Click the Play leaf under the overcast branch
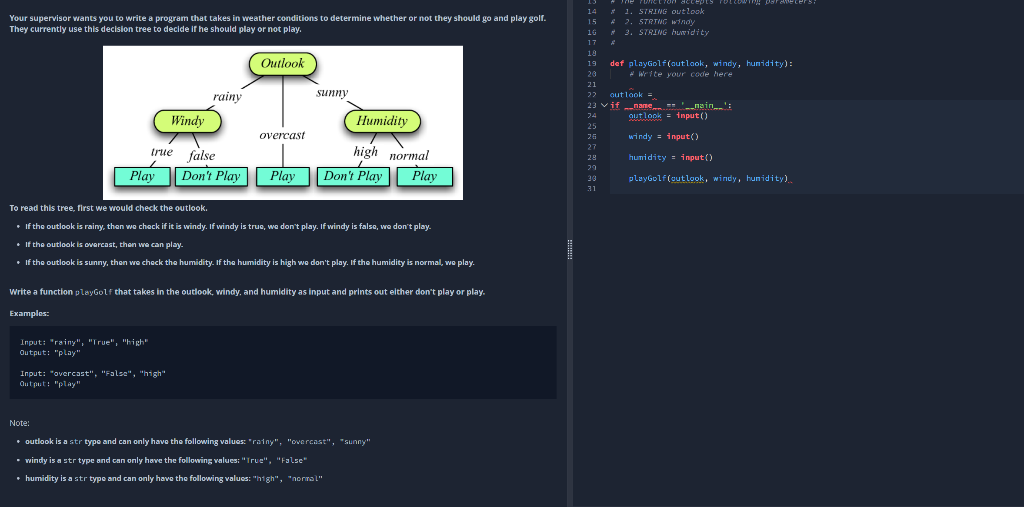This screenshot has height=507, width=1024. coord(282,176)
